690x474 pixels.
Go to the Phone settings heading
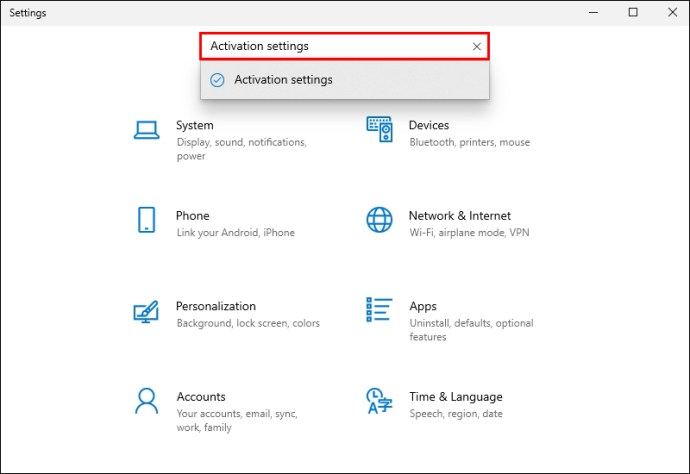(x=192, y=216)
